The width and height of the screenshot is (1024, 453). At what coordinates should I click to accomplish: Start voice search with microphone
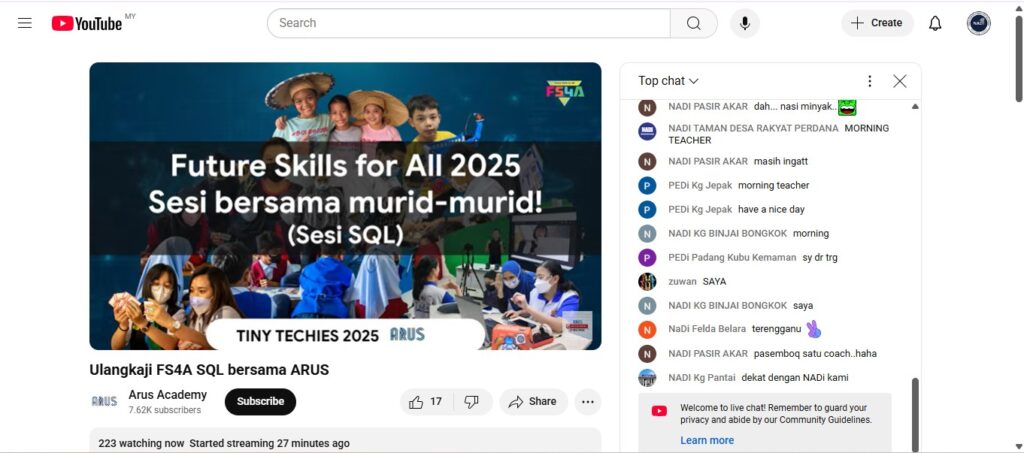(744, 23)
